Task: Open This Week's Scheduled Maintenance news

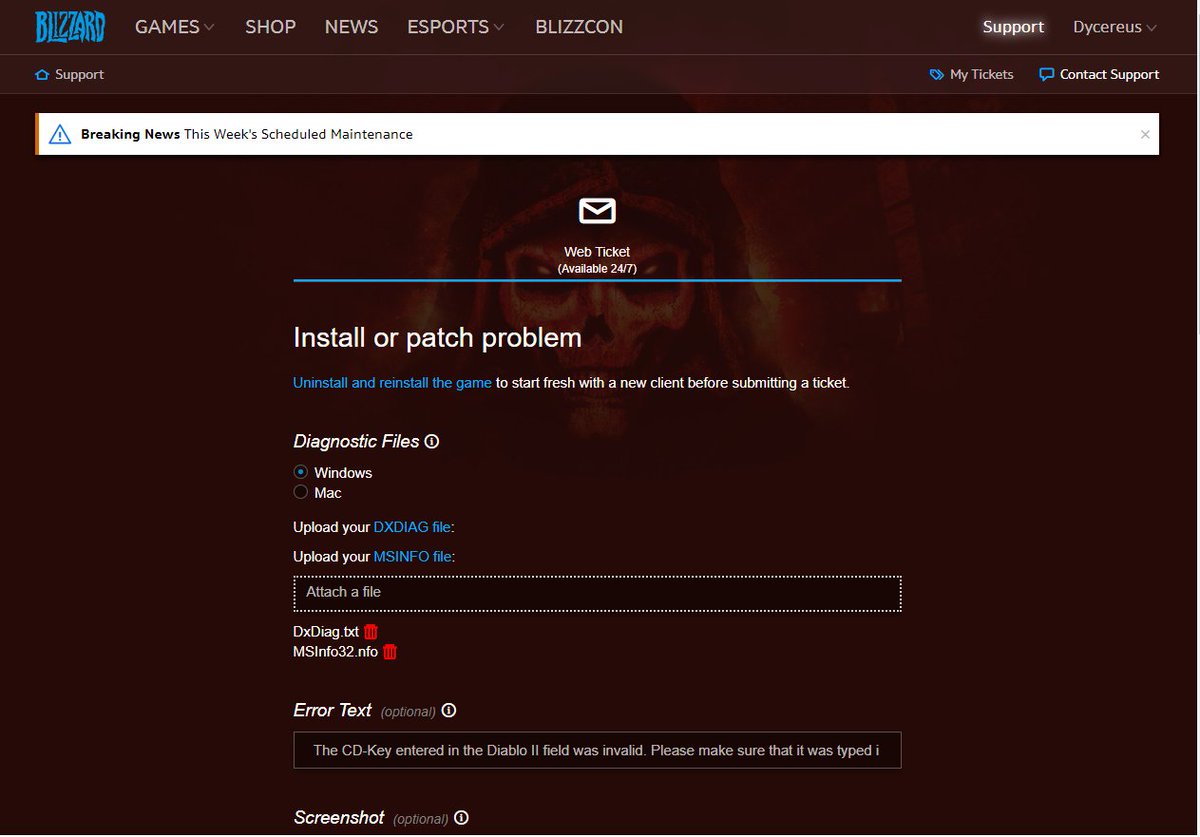Action: (298, 134)
